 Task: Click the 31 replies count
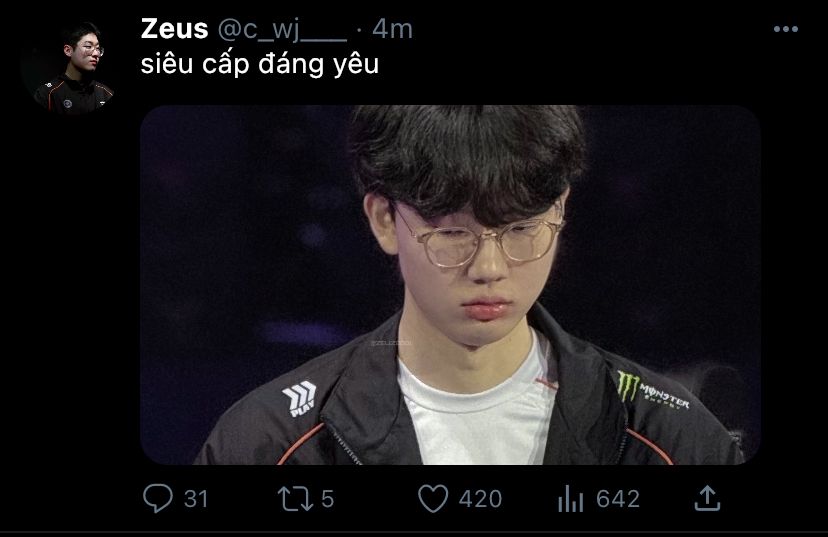click(x=196, y=499)
